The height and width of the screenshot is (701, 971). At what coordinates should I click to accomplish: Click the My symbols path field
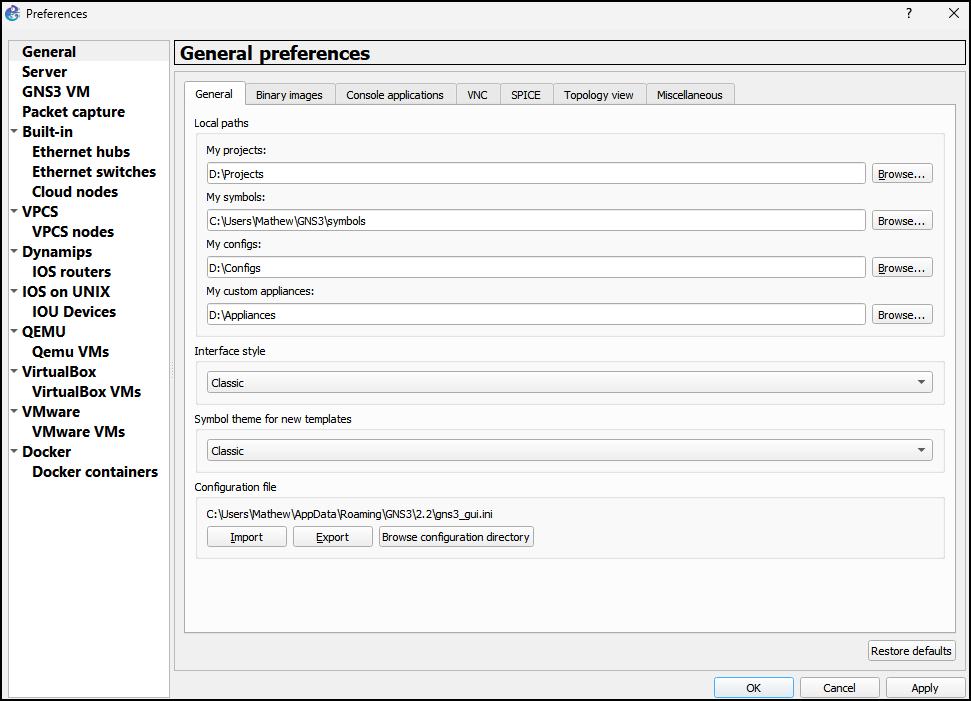pyautogui.click(x=536, y=221)
